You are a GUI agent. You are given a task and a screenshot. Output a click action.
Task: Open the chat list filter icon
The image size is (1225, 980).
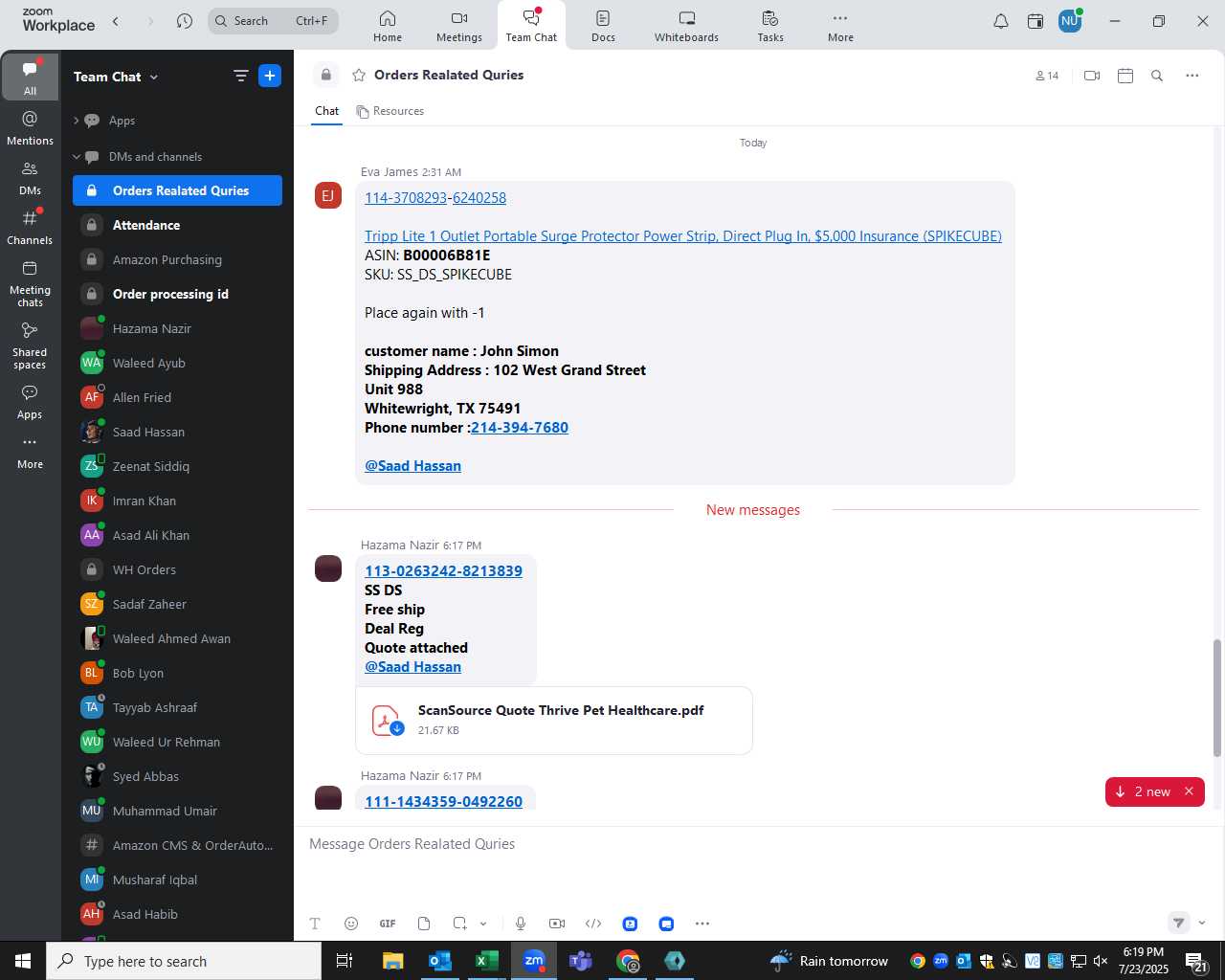(240, 76)
